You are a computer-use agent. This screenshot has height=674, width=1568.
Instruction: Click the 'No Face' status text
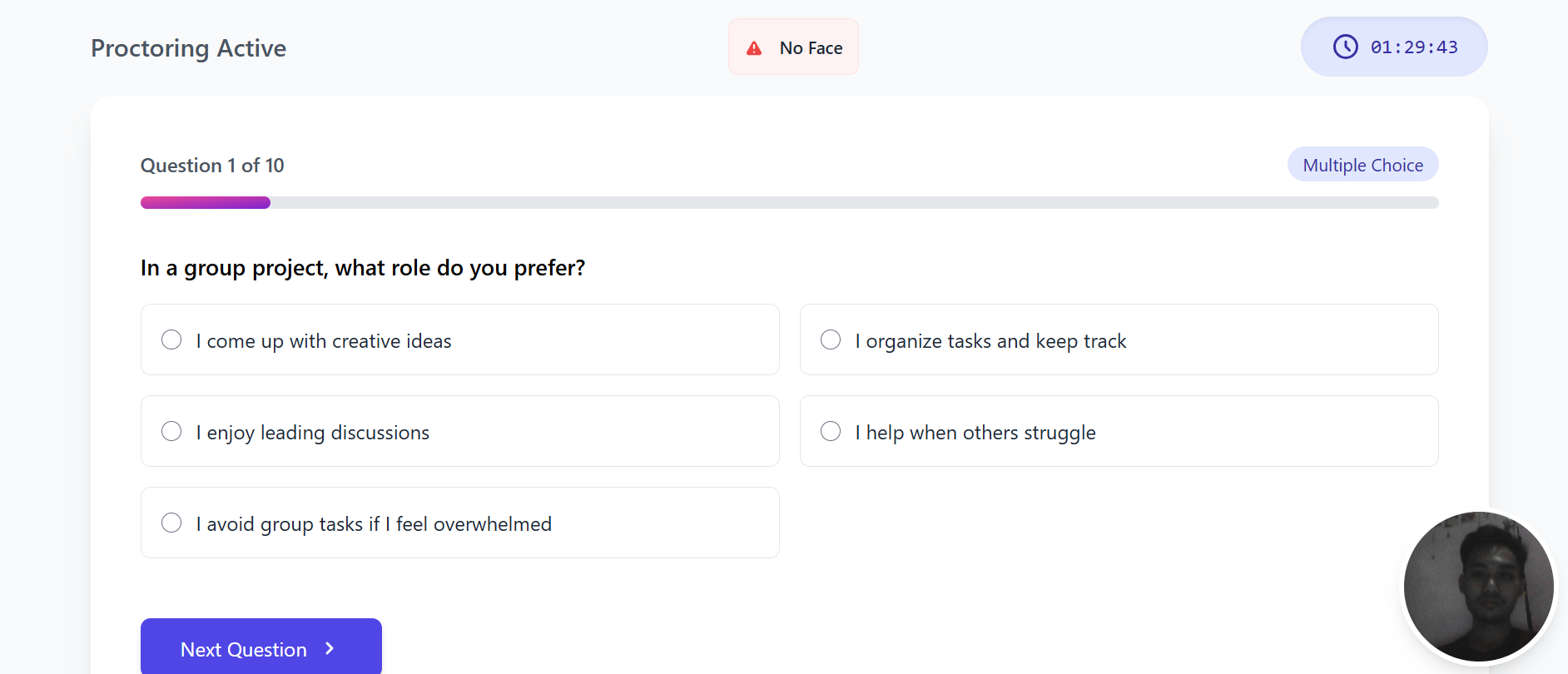(x=811, y=48)
